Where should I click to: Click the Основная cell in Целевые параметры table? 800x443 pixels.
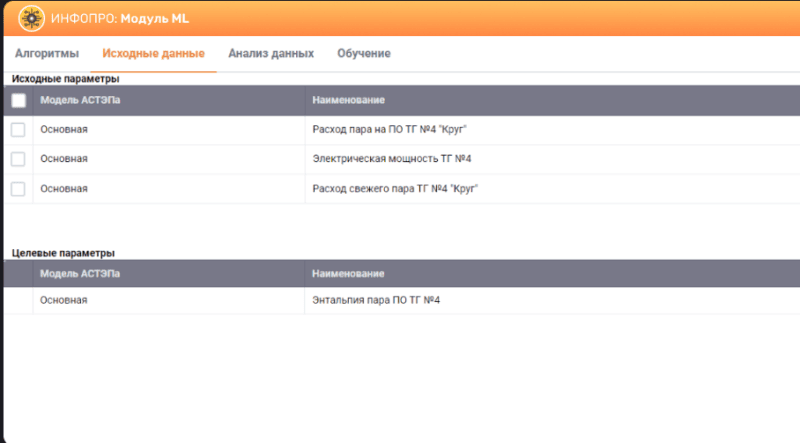[x=64, y=300]
